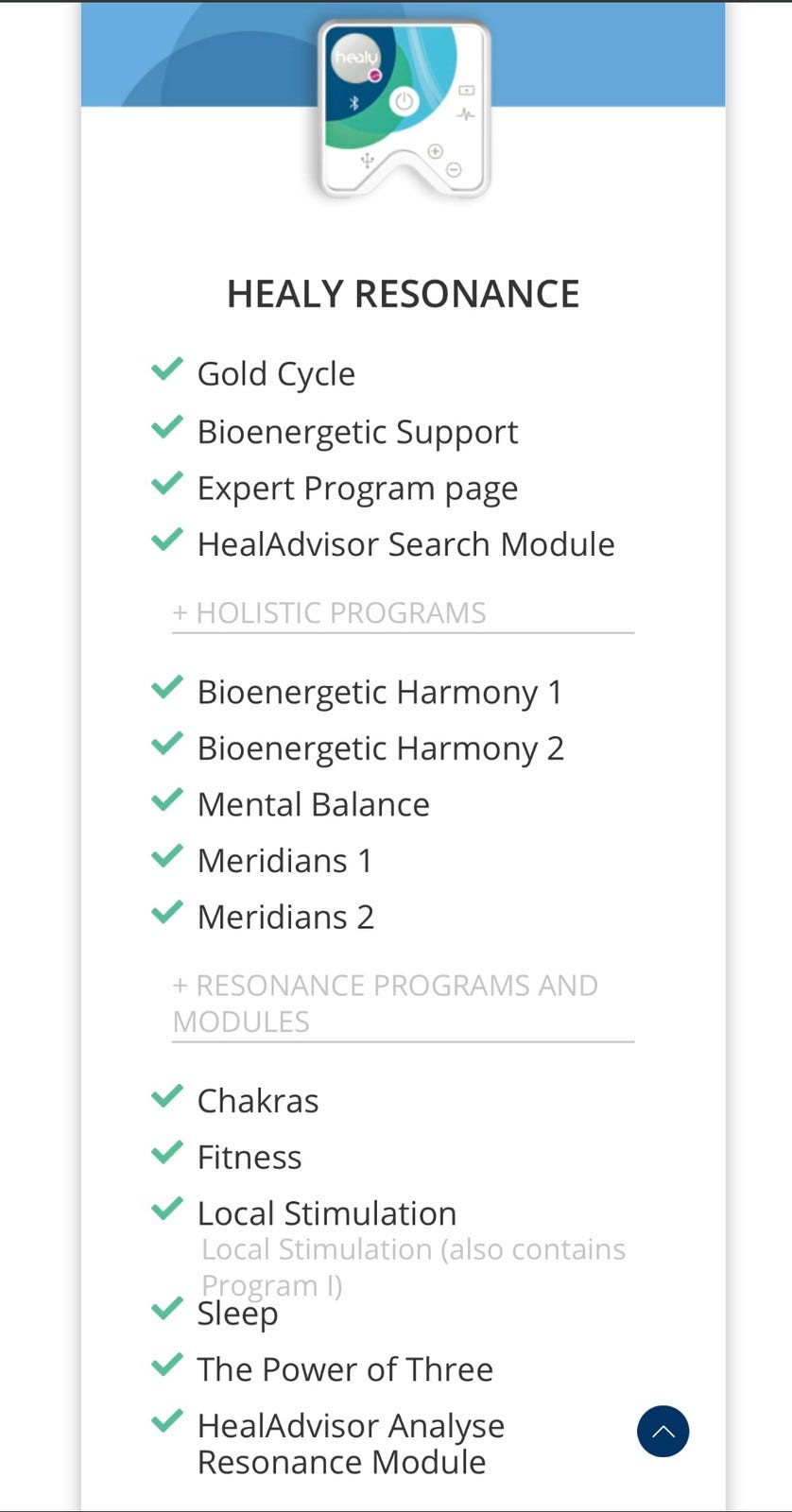Click the plus icon on Healy device

[x=435, y=151]
